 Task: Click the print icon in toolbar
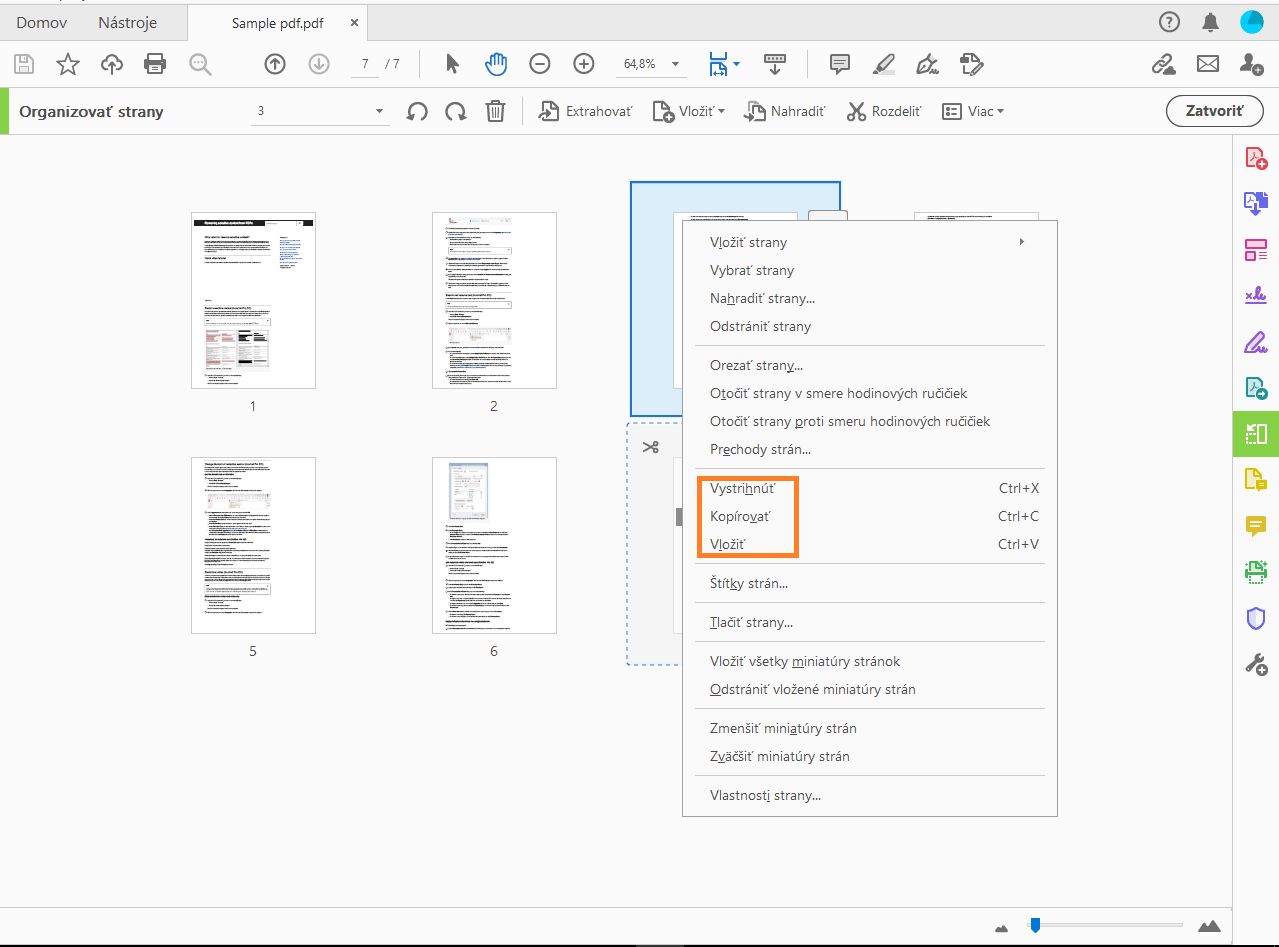pyautogui.click(x=155, y=65)
